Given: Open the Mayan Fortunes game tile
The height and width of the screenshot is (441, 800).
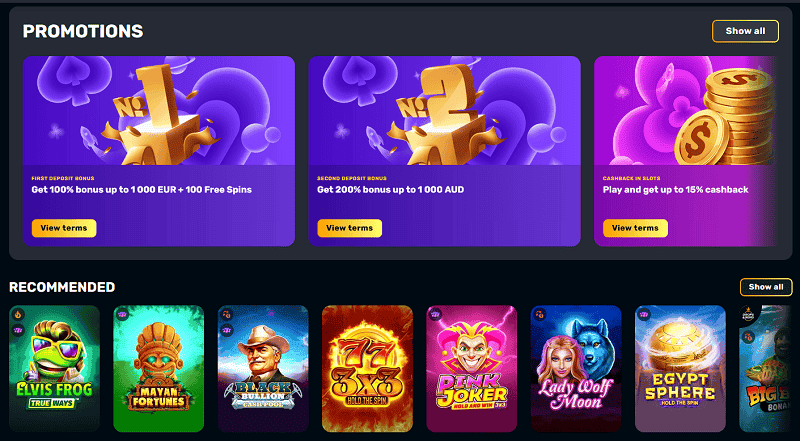Looking at the screenshot, I should [x=159, y=369].
